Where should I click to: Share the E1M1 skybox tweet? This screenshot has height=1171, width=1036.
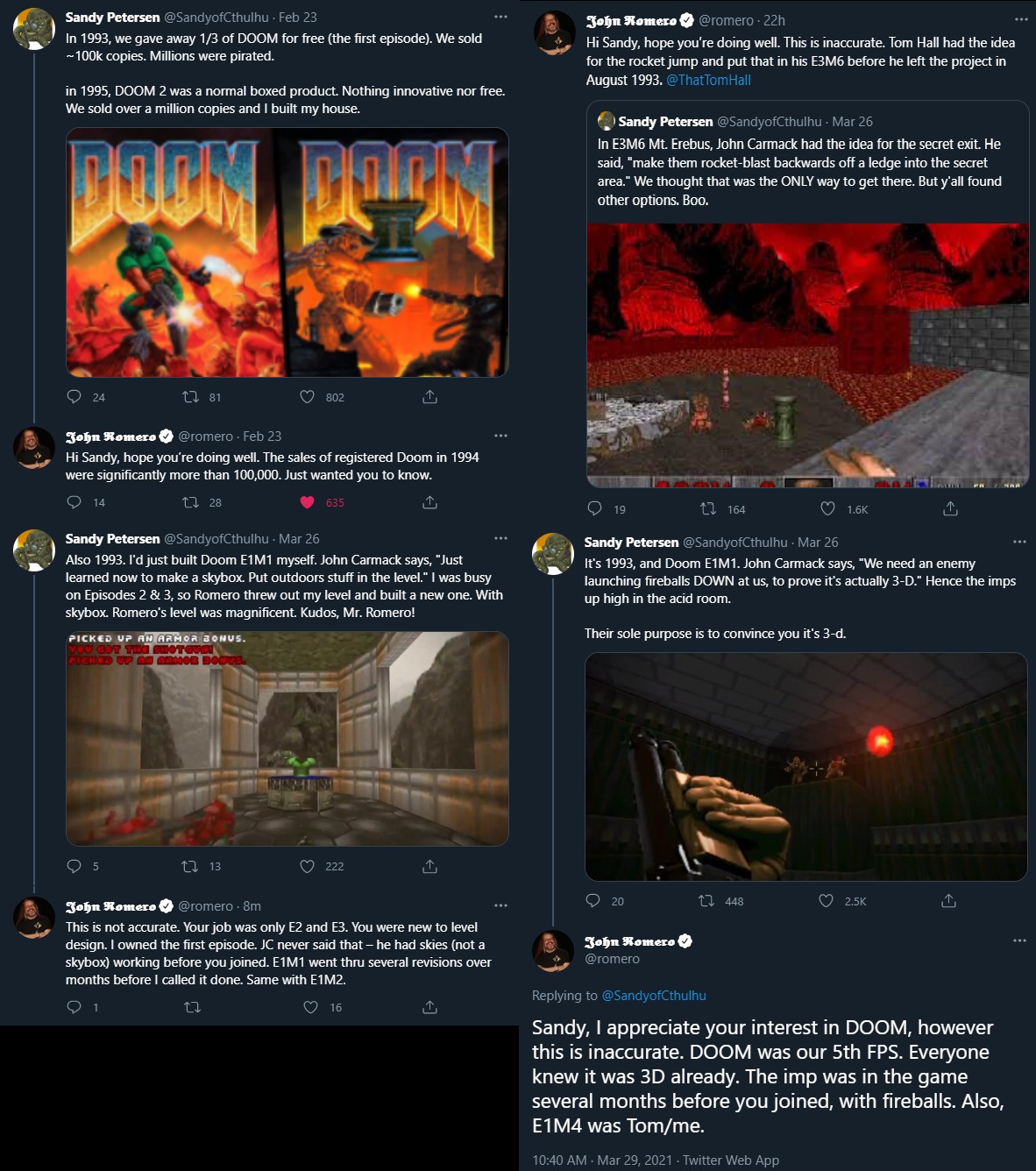tap(429, 866)
